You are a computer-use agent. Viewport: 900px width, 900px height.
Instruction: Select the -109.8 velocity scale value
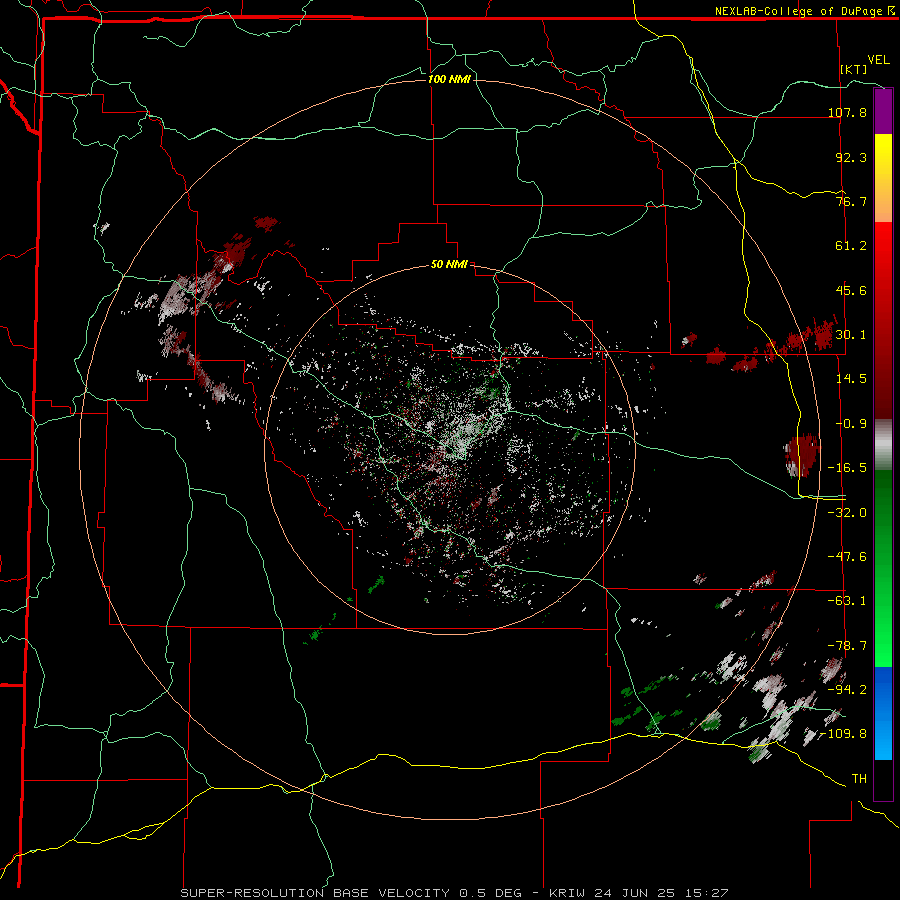click(844, 734)
